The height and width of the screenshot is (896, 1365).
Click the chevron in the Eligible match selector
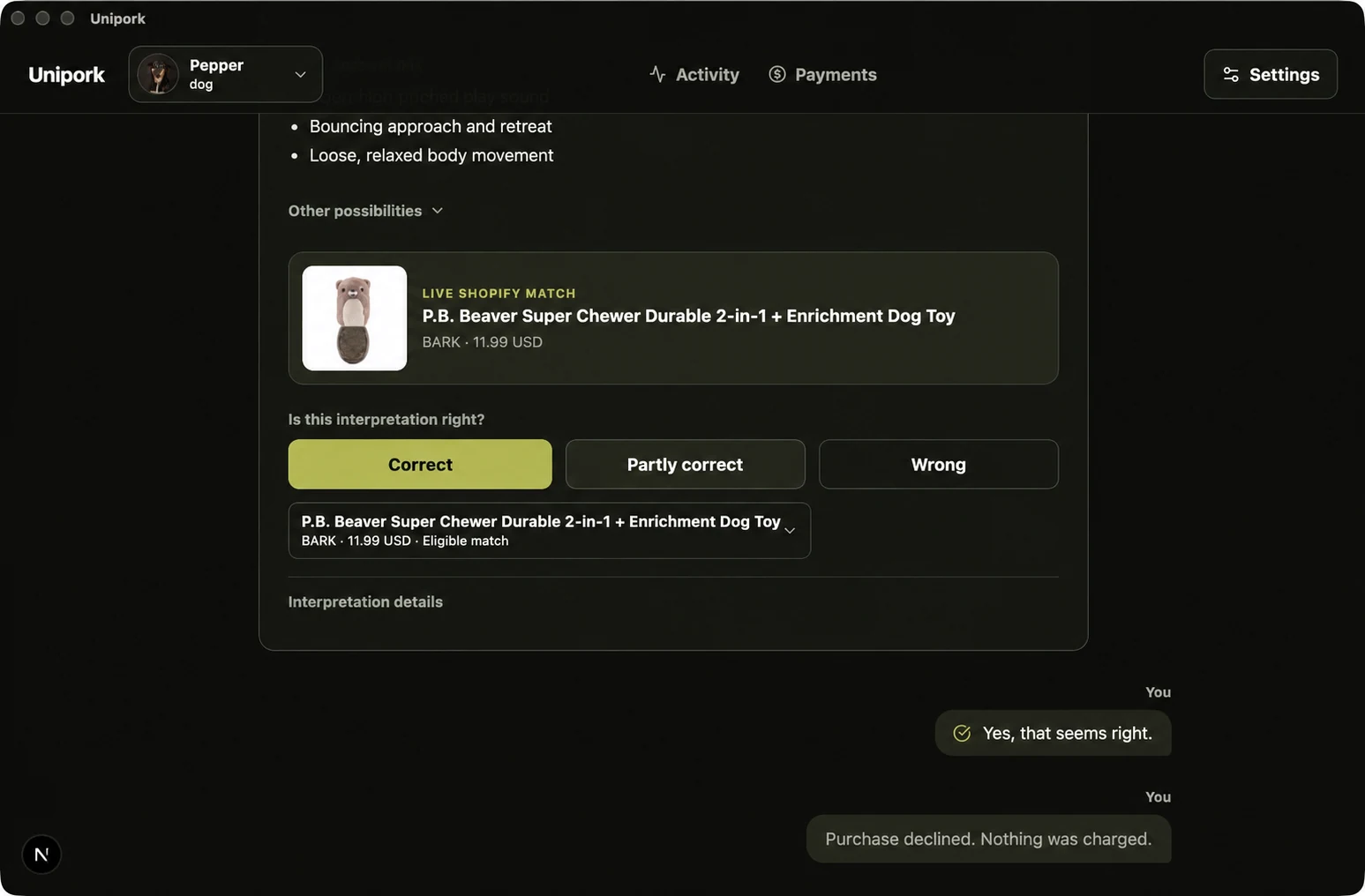(790, 531)
